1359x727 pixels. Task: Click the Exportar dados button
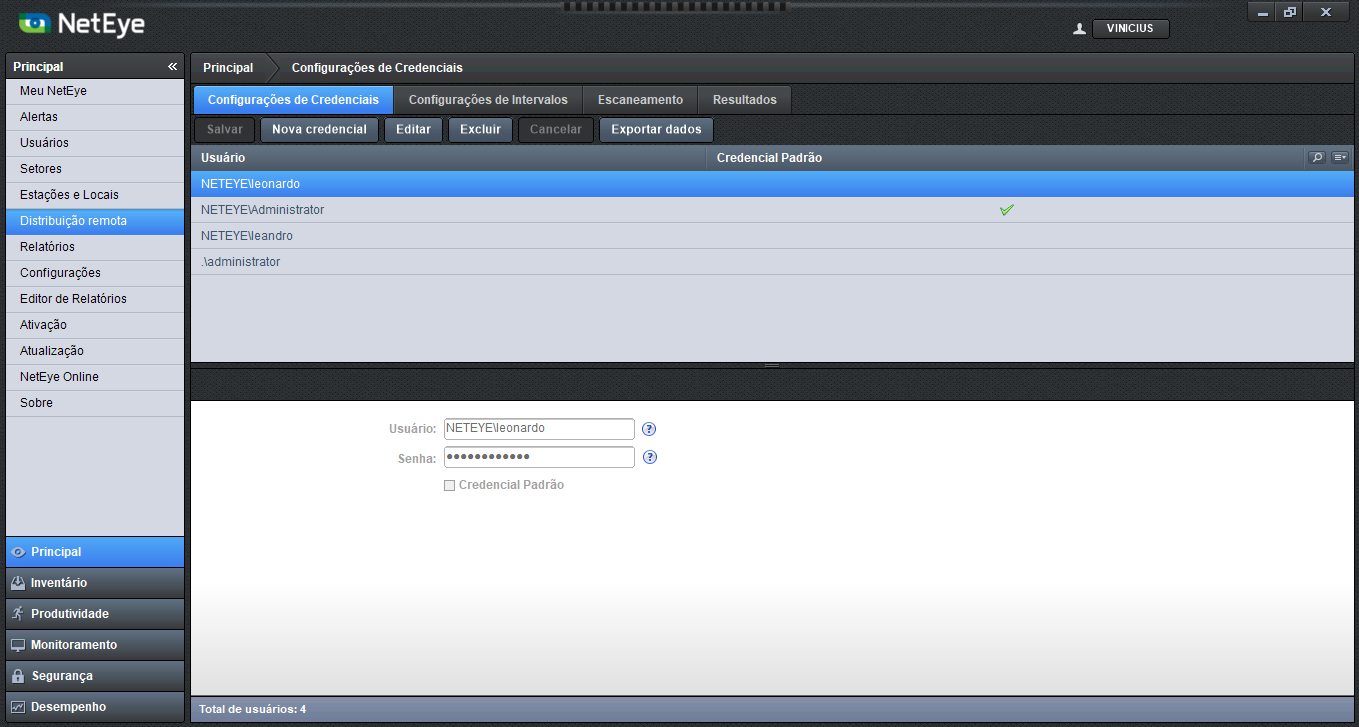point(656,130)
